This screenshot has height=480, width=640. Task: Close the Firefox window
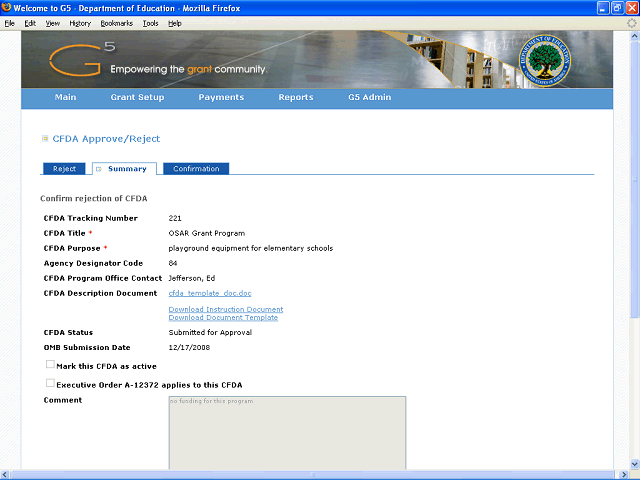tap(632, 8)
